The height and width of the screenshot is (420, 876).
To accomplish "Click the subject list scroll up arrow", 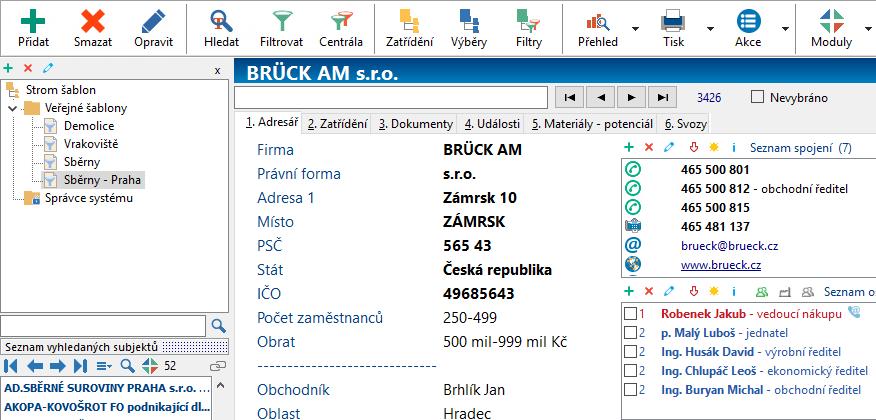I will [220, 385].
